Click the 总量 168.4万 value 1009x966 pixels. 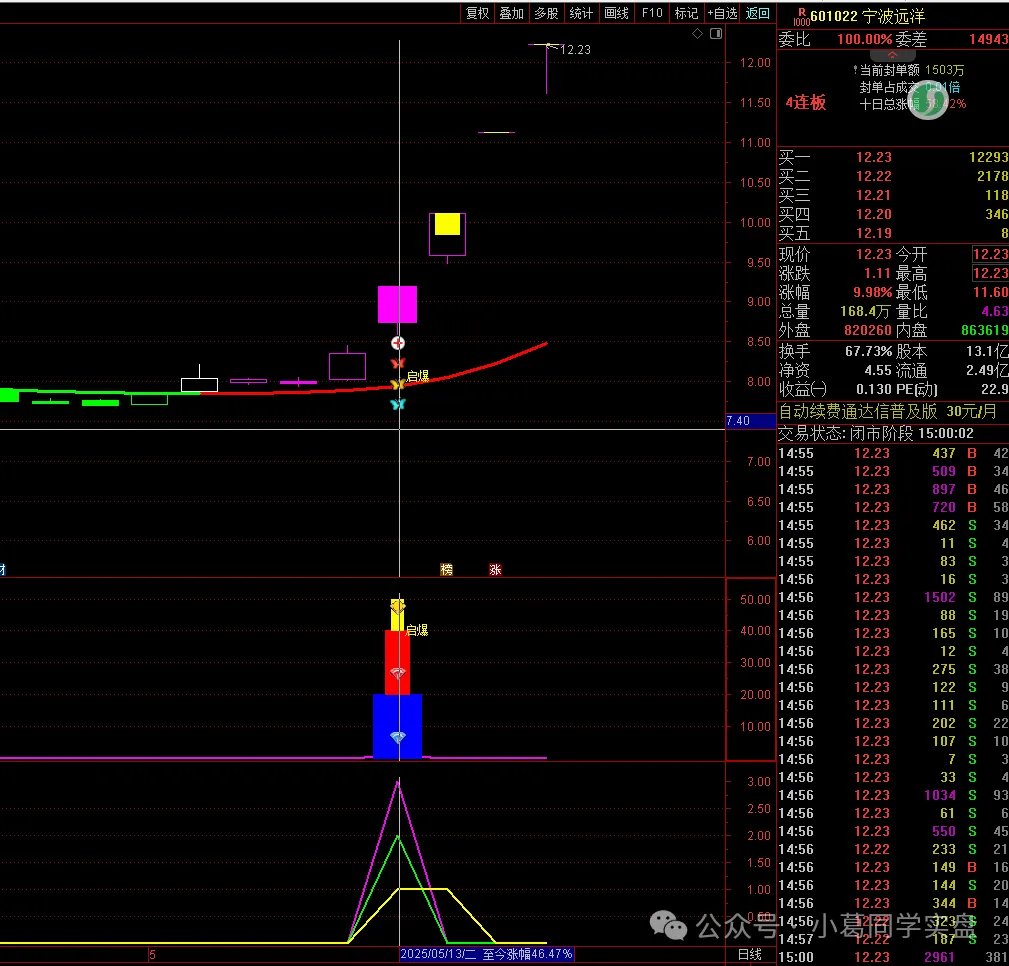click(x=866, y=311)
